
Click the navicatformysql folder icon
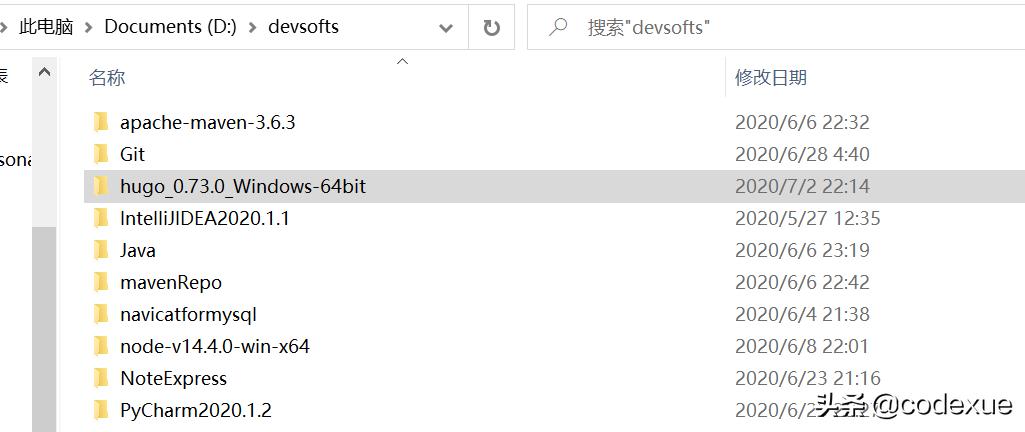click(x=100, y=314)
